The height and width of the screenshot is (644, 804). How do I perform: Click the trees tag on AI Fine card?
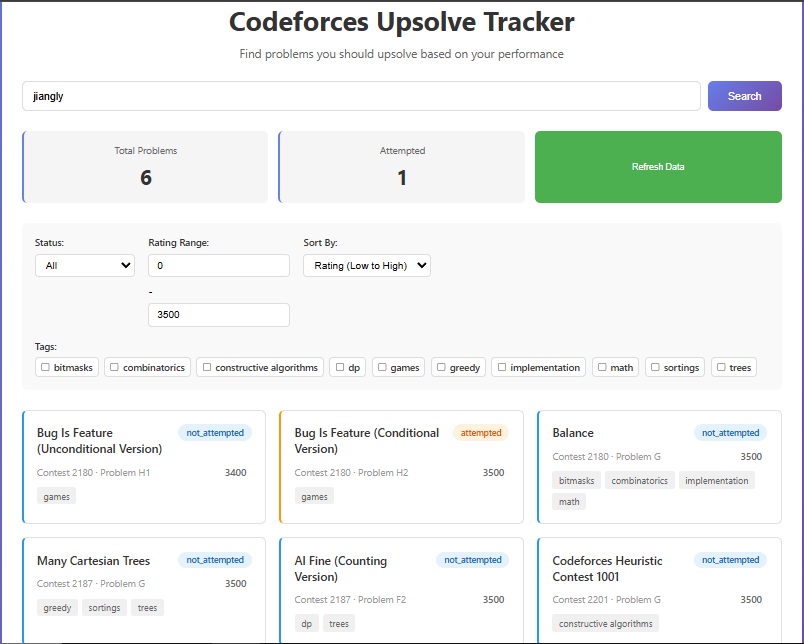click(339, 623)
